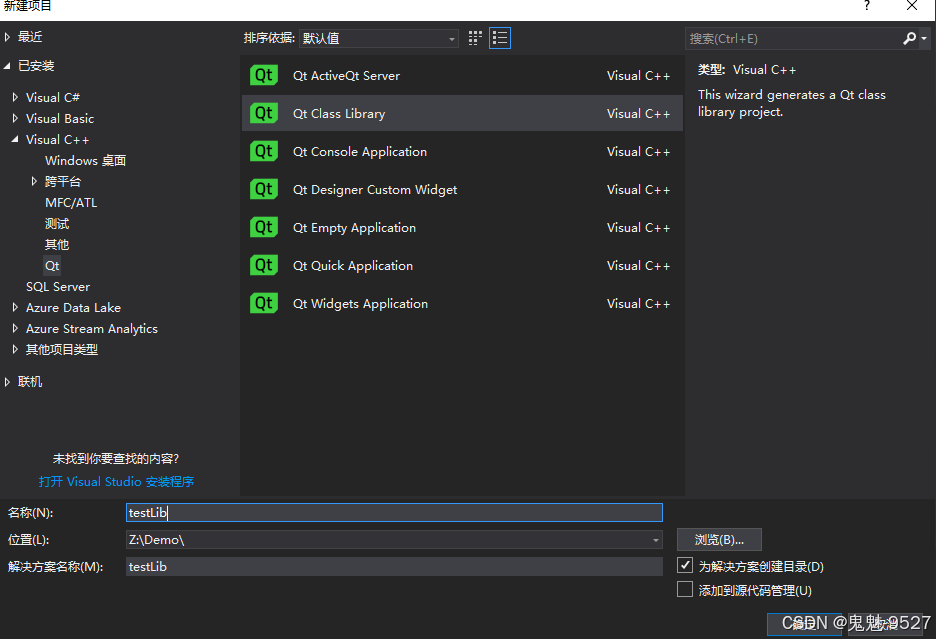
Task: Expand the 其他项目类型 node
Action: [16, 349]
